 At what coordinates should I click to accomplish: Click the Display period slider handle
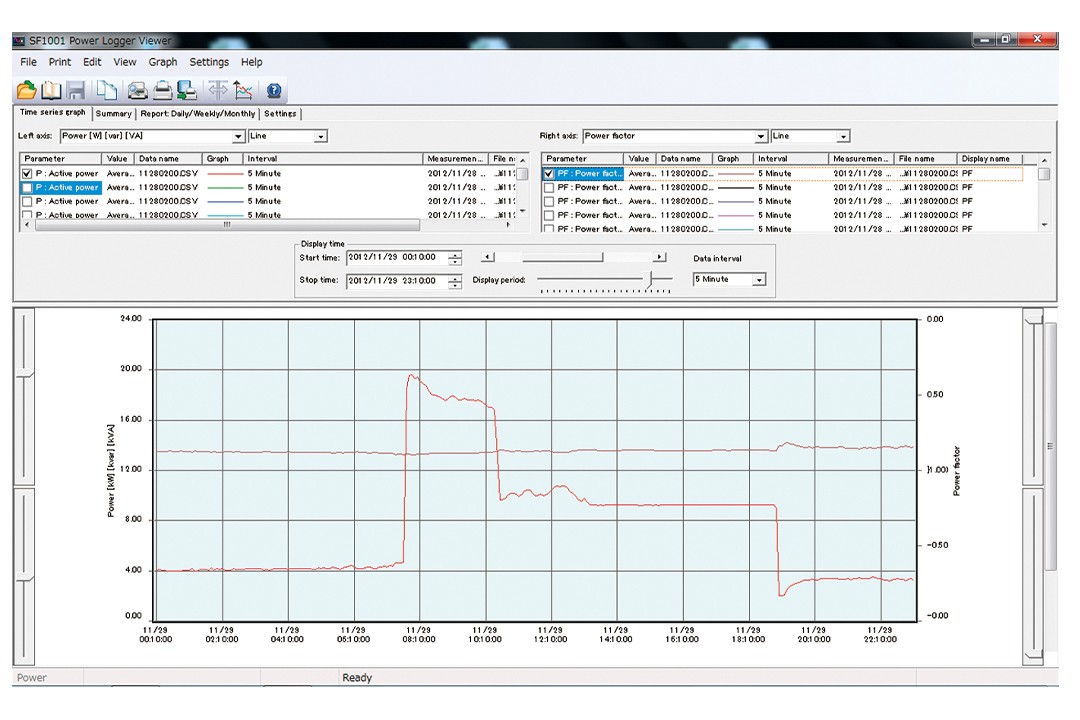tap(649, 279)
